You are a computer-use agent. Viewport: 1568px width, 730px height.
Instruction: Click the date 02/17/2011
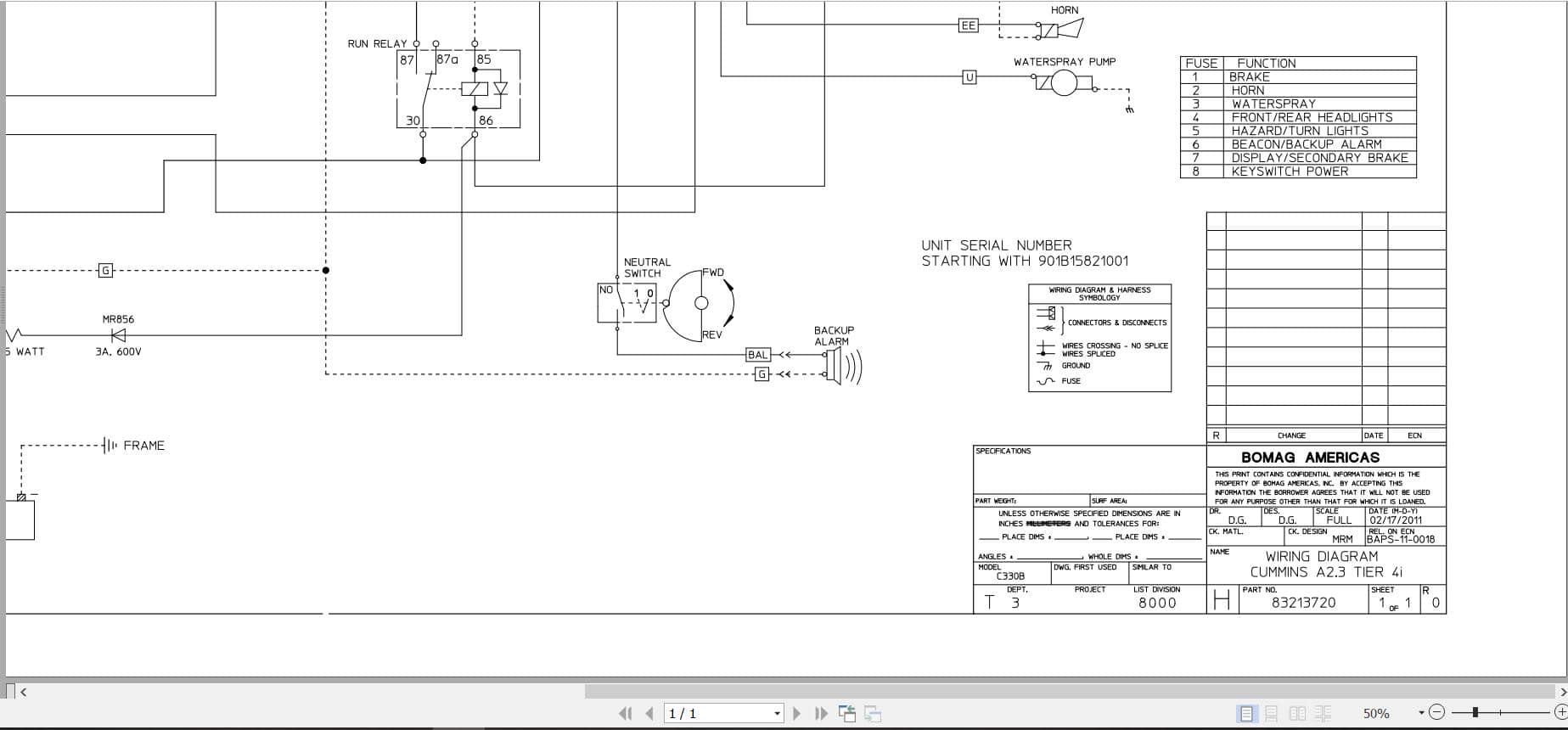(x=1396, y=520)
